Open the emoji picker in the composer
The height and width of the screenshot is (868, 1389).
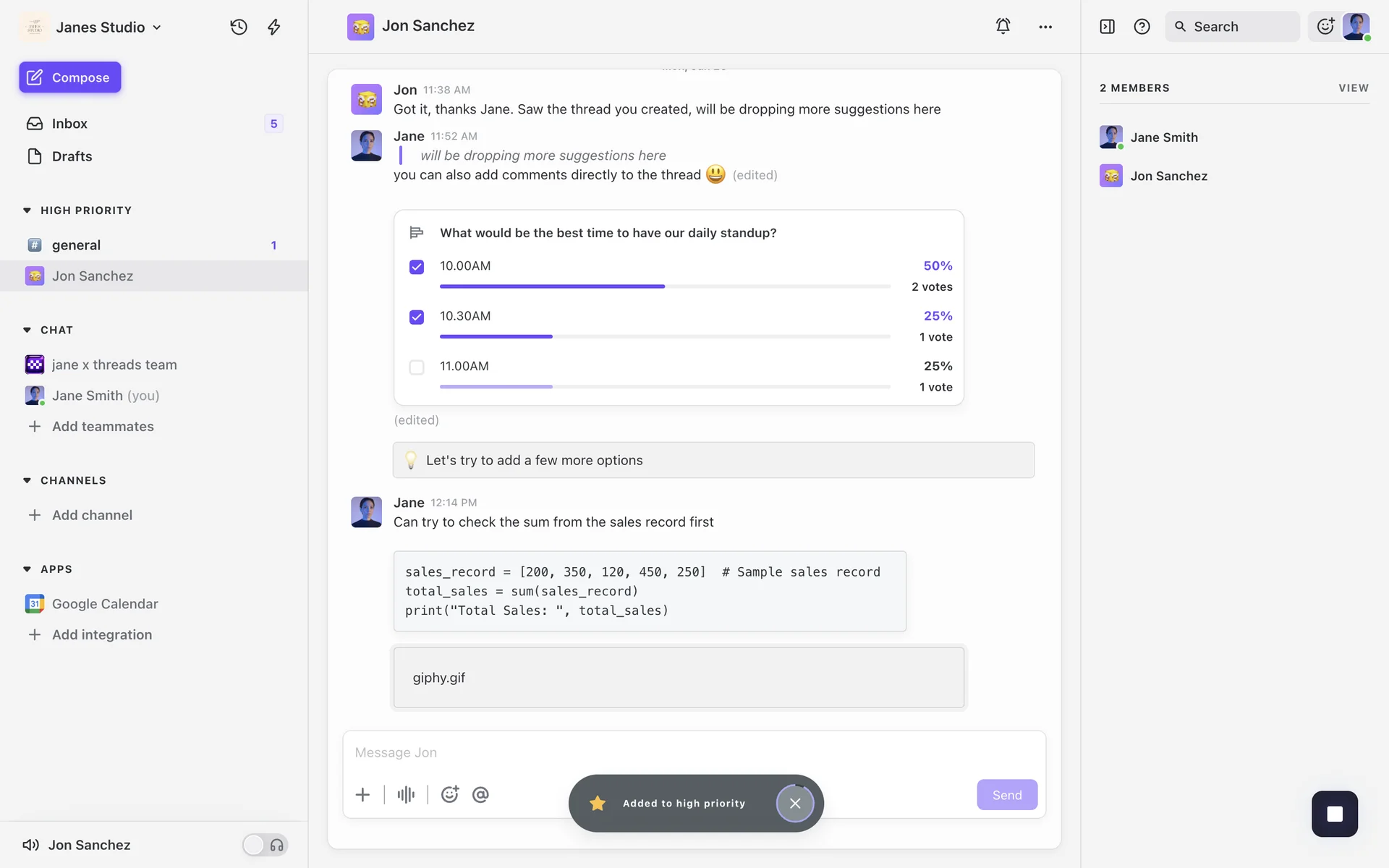[x=450, y=794]
